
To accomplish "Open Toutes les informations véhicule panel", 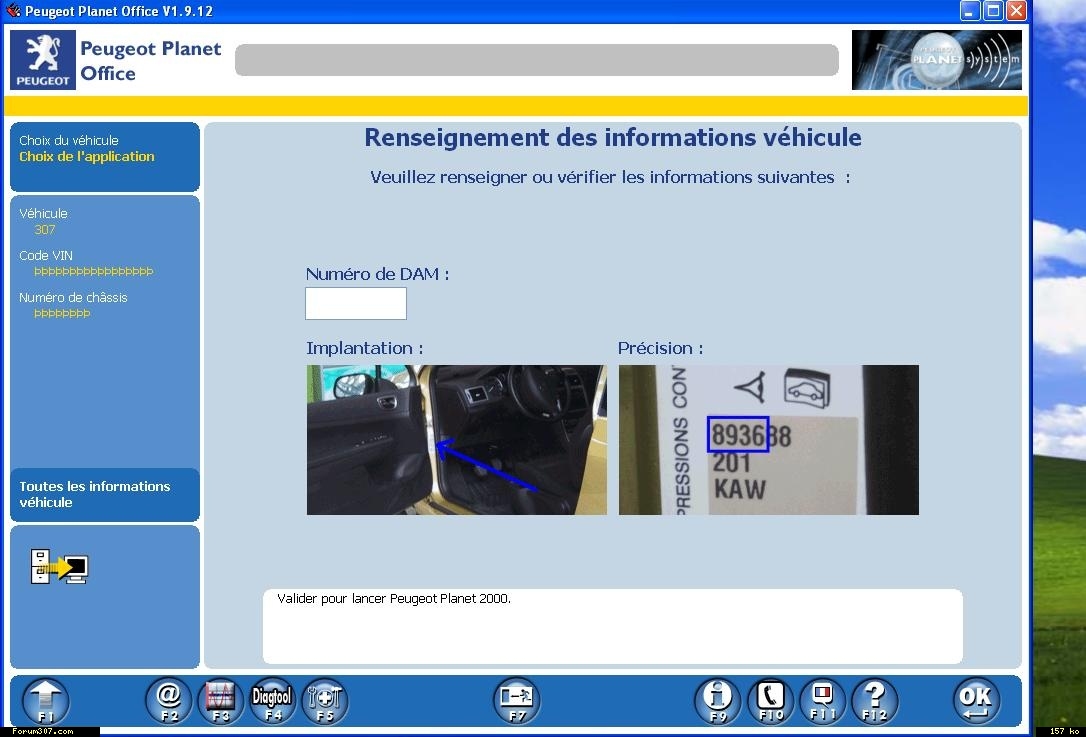I will pyautogui.click(x=105, y=495).
